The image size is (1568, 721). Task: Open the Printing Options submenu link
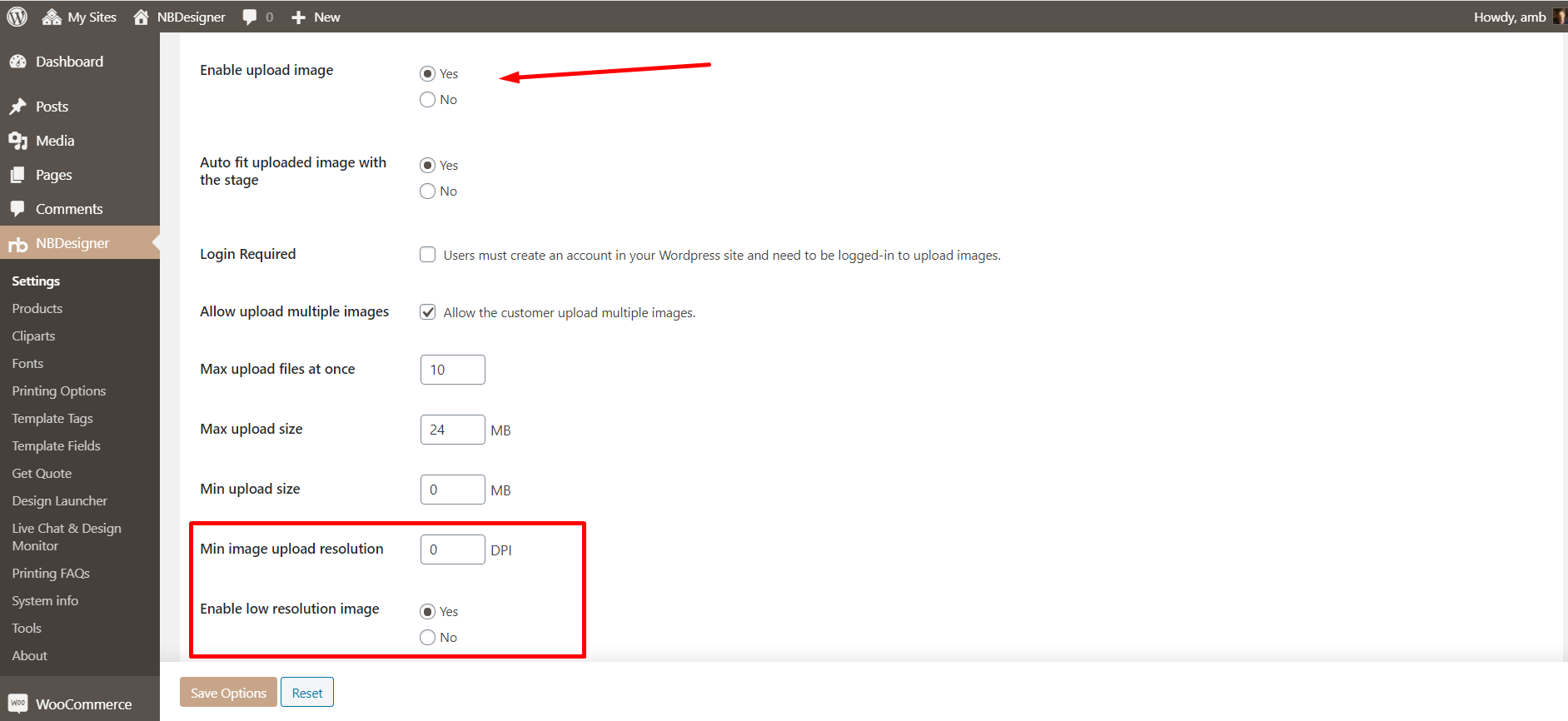pyautogui.click(x=59, y=390)
